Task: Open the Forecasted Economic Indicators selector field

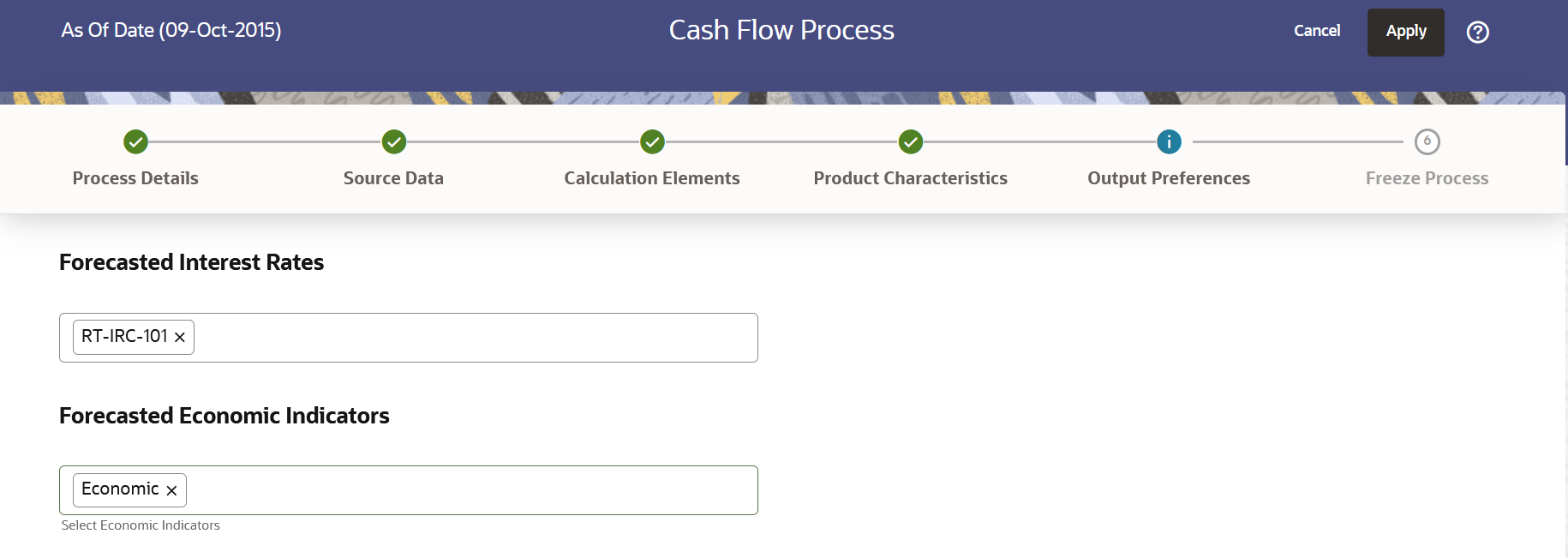Action: pos(471,489)
